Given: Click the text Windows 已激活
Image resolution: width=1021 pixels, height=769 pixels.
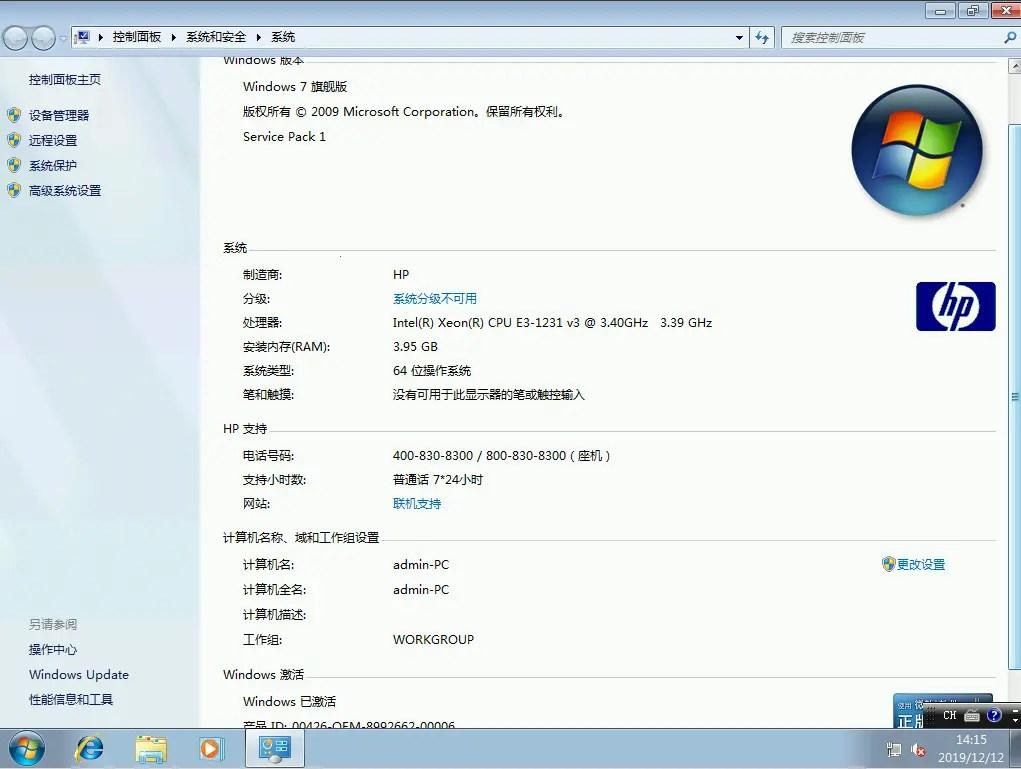Looking at the screenshot, I should tap(289, 701).
